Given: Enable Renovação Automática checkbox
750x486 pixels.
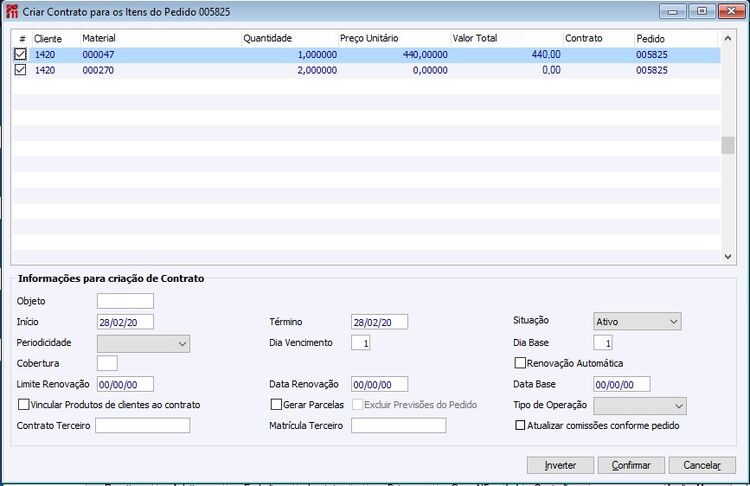Looking at the screenshot, I should (520, 363).
